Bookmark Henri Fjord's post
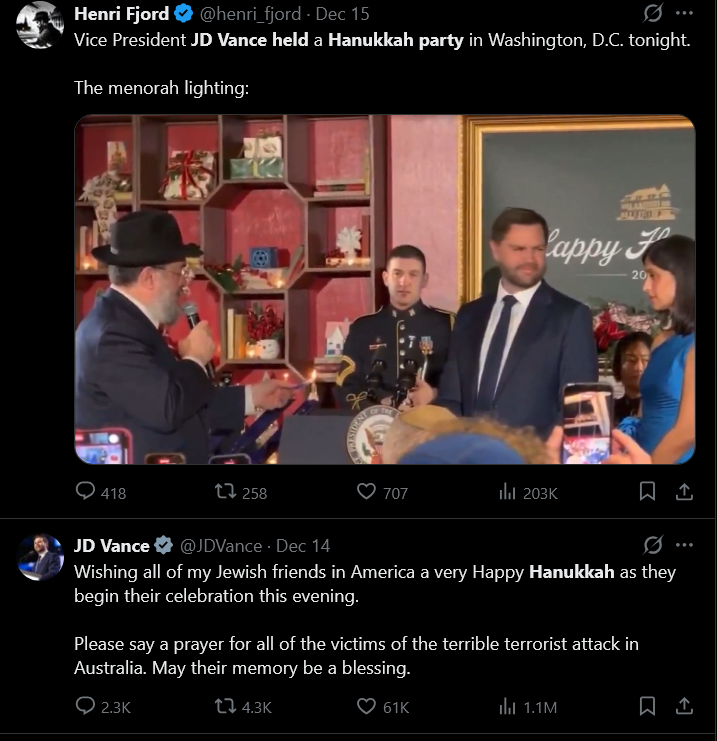This screenshot has width=717, height=741. click(647, 491)
